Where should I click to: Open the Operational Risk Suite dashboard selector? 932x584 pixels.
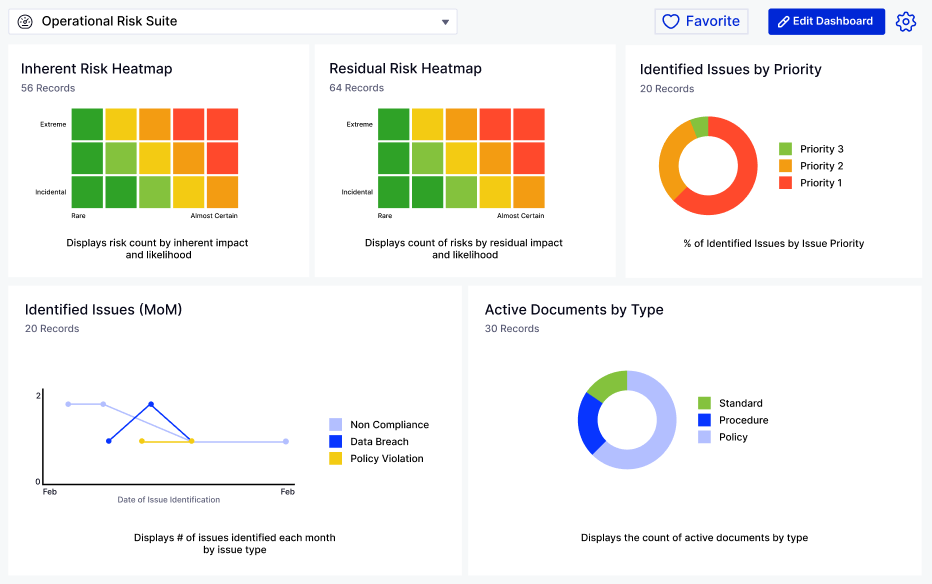(444, 21)
